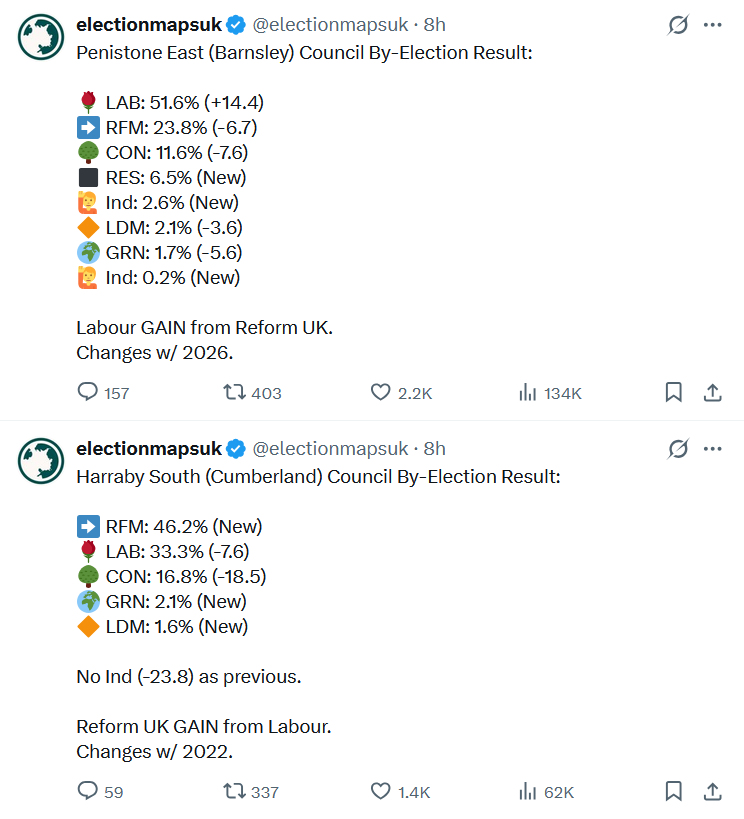
Task: Open Grok icon on the Harraby South tweet
Action: (x=678, y=449)
